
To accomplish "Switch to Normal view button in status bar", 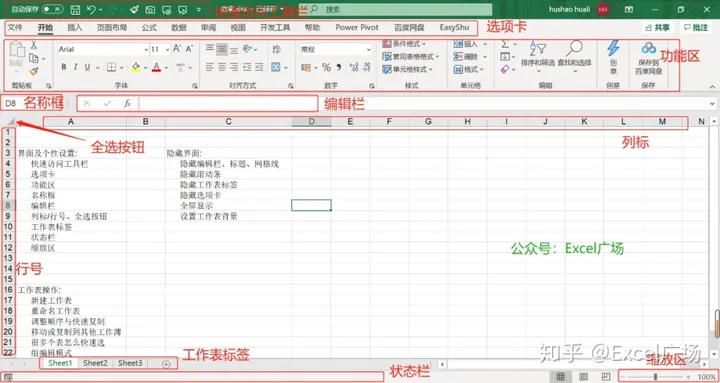I will [x=561, y=377].
